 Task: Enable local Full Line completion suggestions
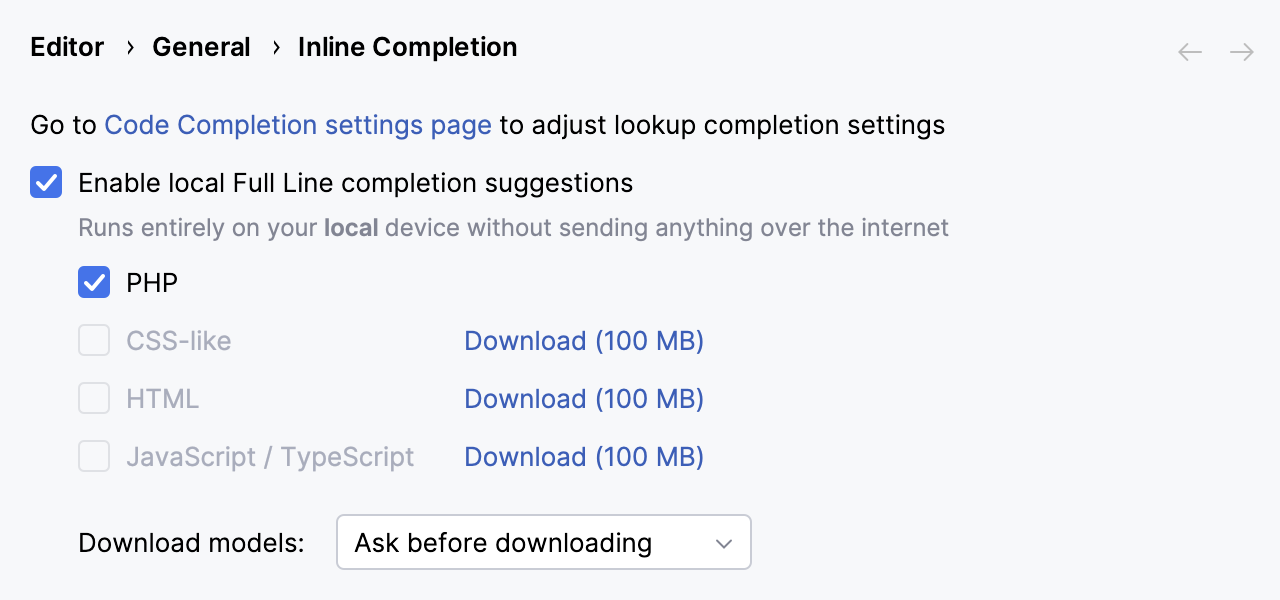tap(46, 182)
